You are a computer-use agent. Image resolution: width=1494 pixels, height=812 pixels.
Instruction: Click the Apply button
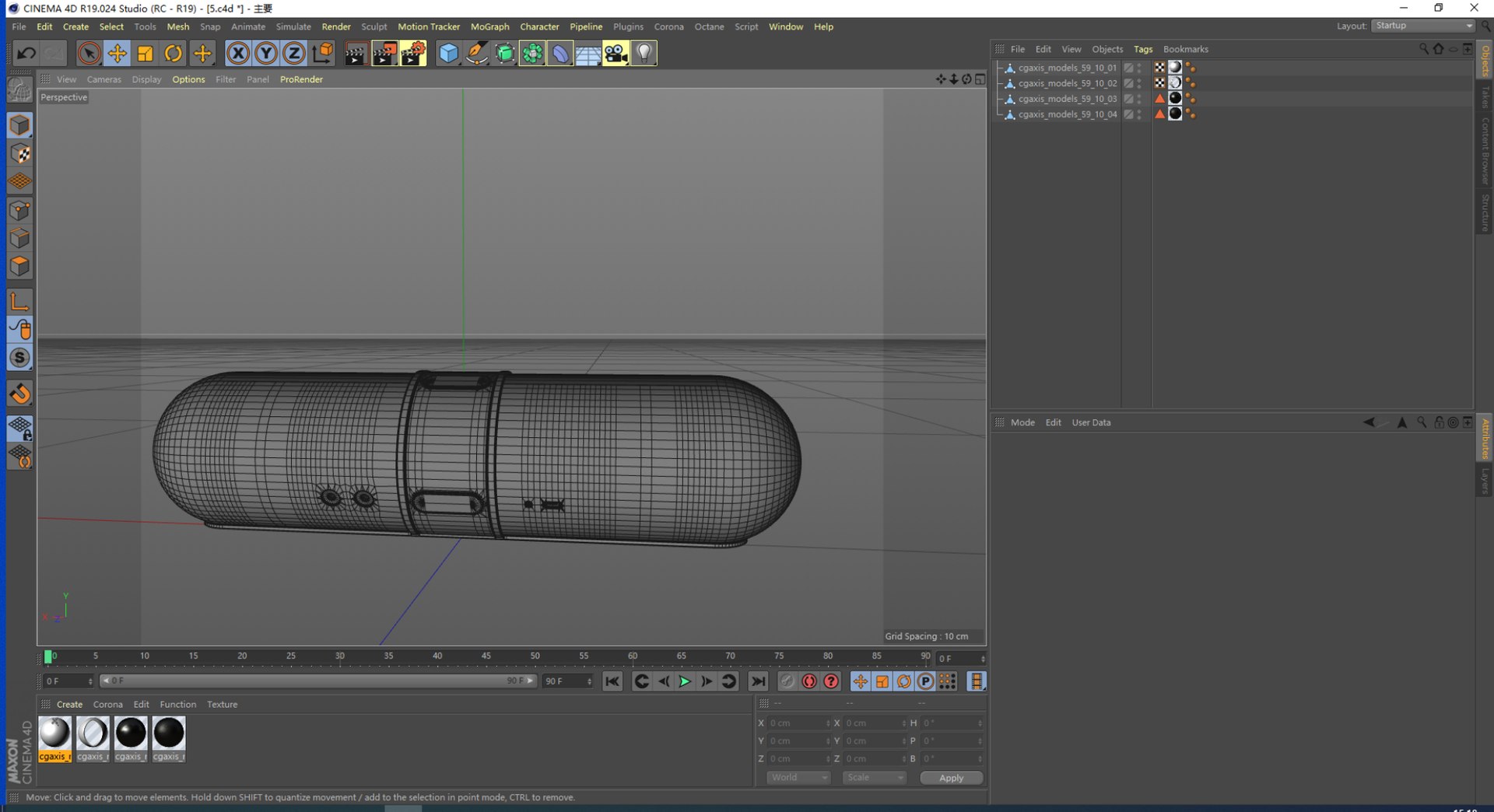coord(951,778)
